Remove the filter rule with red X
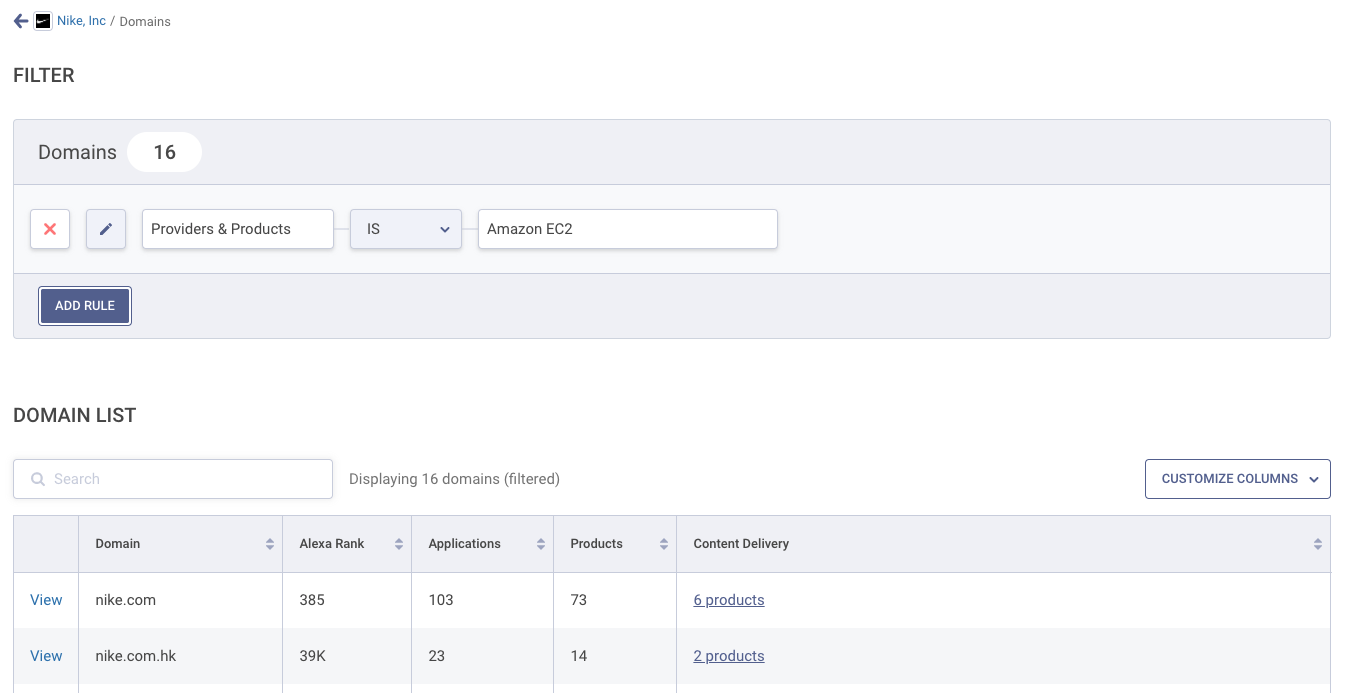The height and width of the screenshot is (693, 1348). 50,229
